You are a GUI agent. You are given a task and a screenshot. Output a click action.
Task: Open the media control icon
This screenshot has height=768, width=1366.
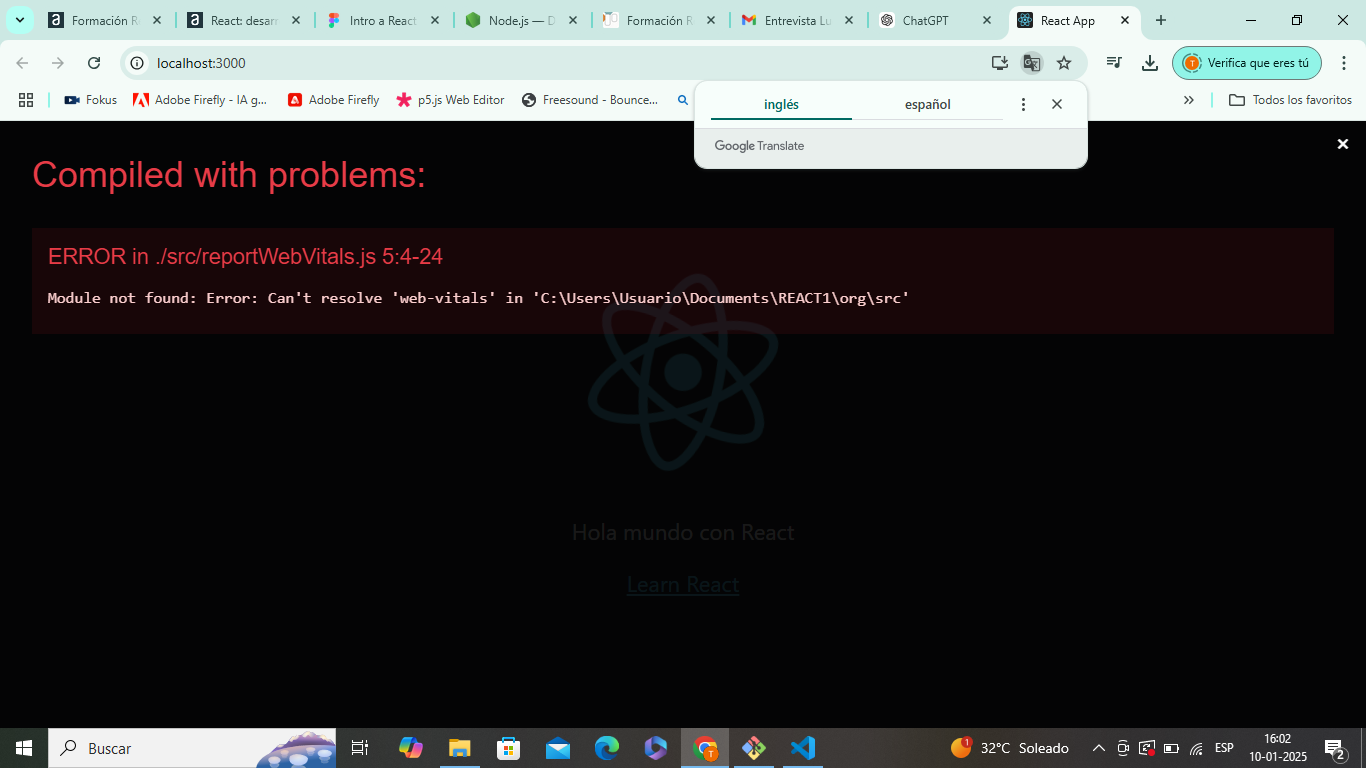(x=1114, y=63)
